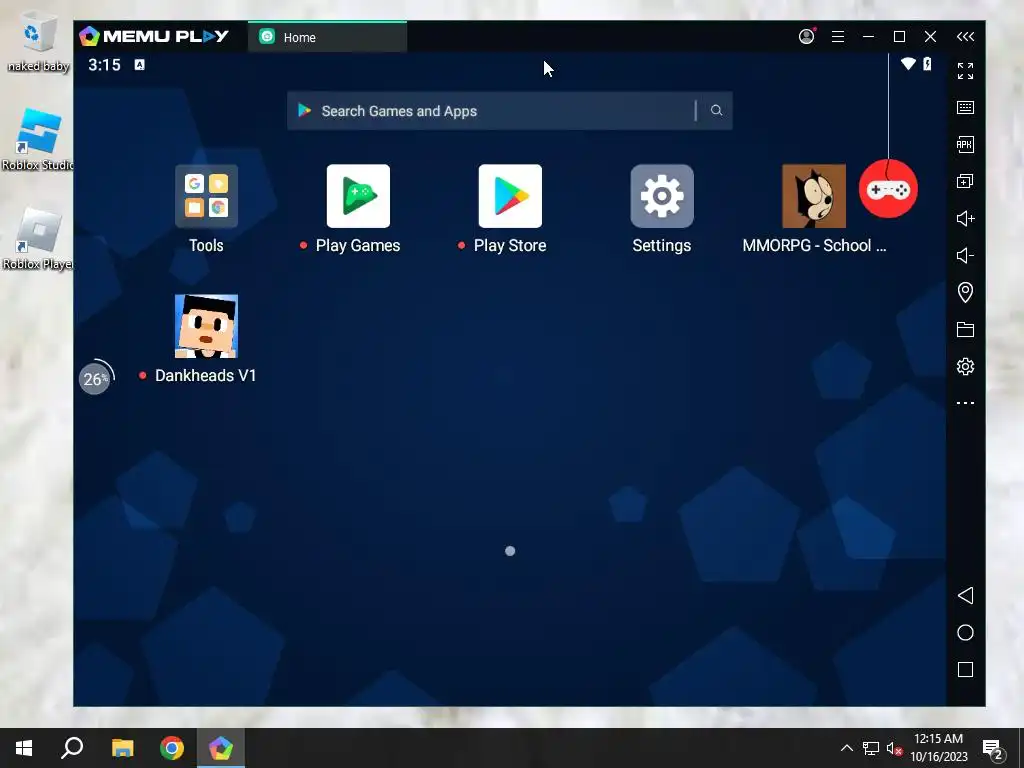Open the keyboard mapping tool

tap(965, 108)
